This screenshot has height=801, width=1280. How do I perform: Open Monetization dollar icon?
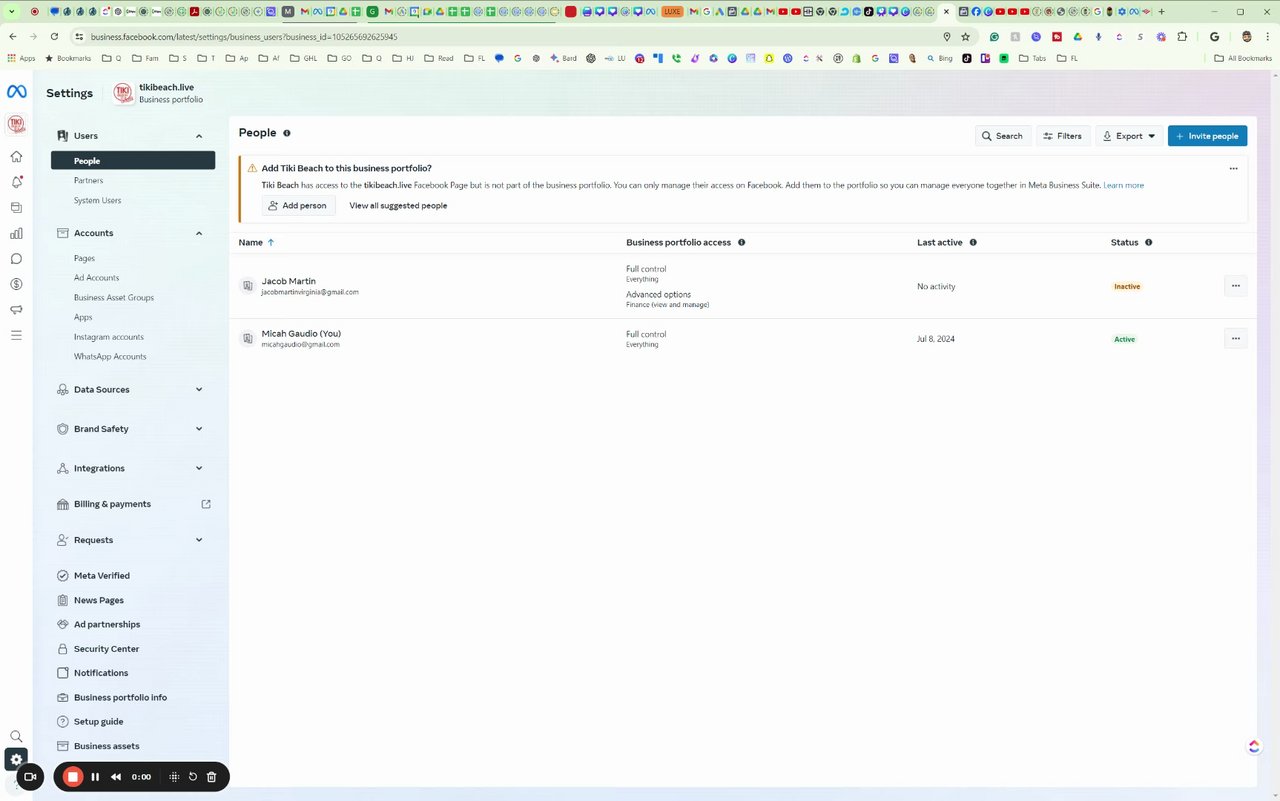(x=16, y=285)
